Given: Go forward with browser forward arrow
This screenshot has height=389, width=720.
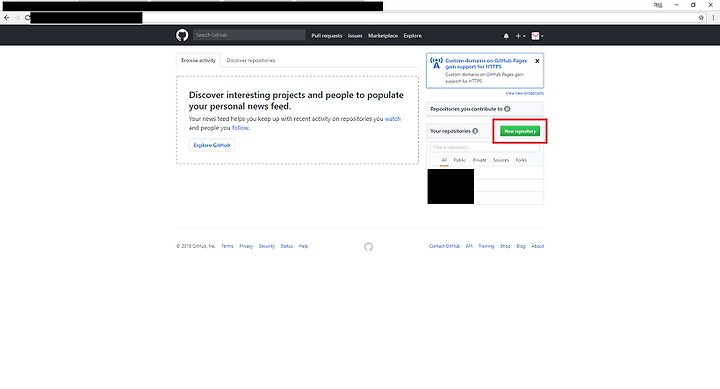Looking at the screenshot, I should (17, 17).
